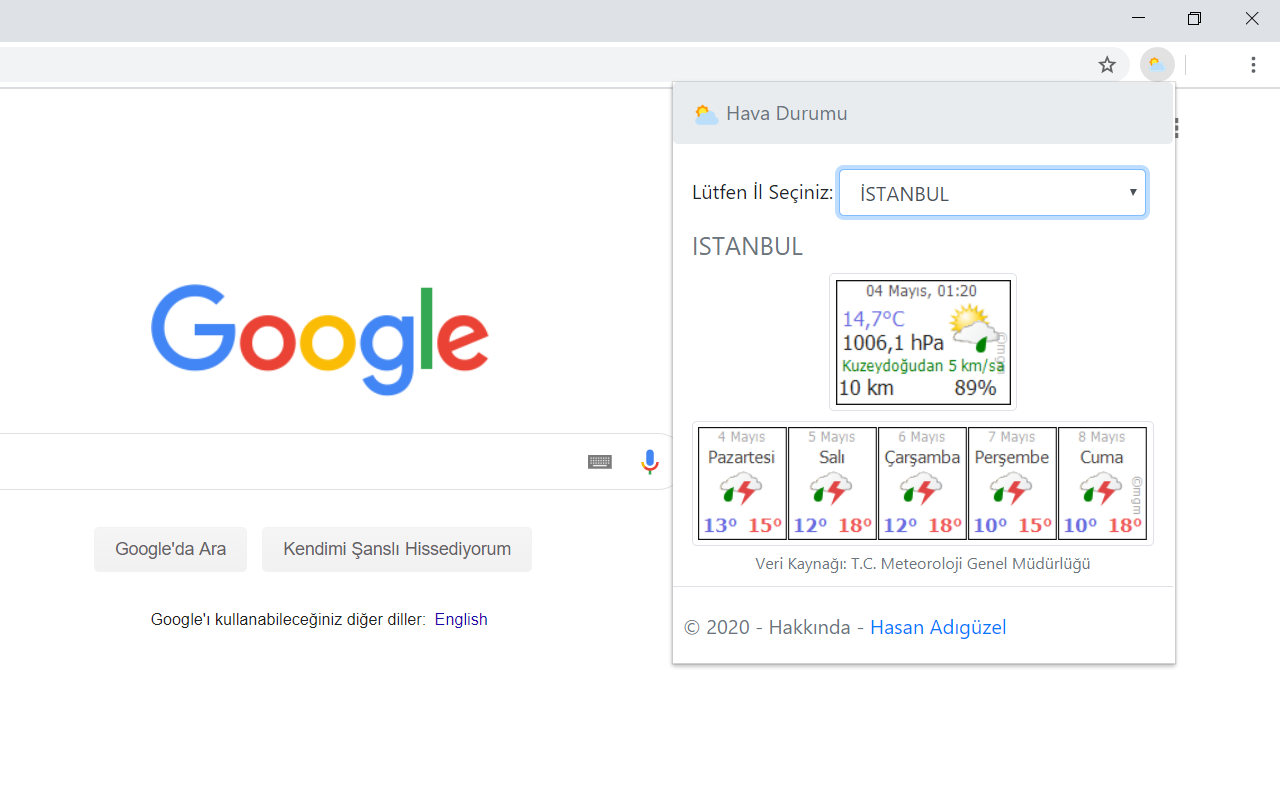Click the 1006,1 hPa pressure value
Image resolution: width=1280 pixels, height=800 pixels.
pyautogui.click(x=892, y=343)
